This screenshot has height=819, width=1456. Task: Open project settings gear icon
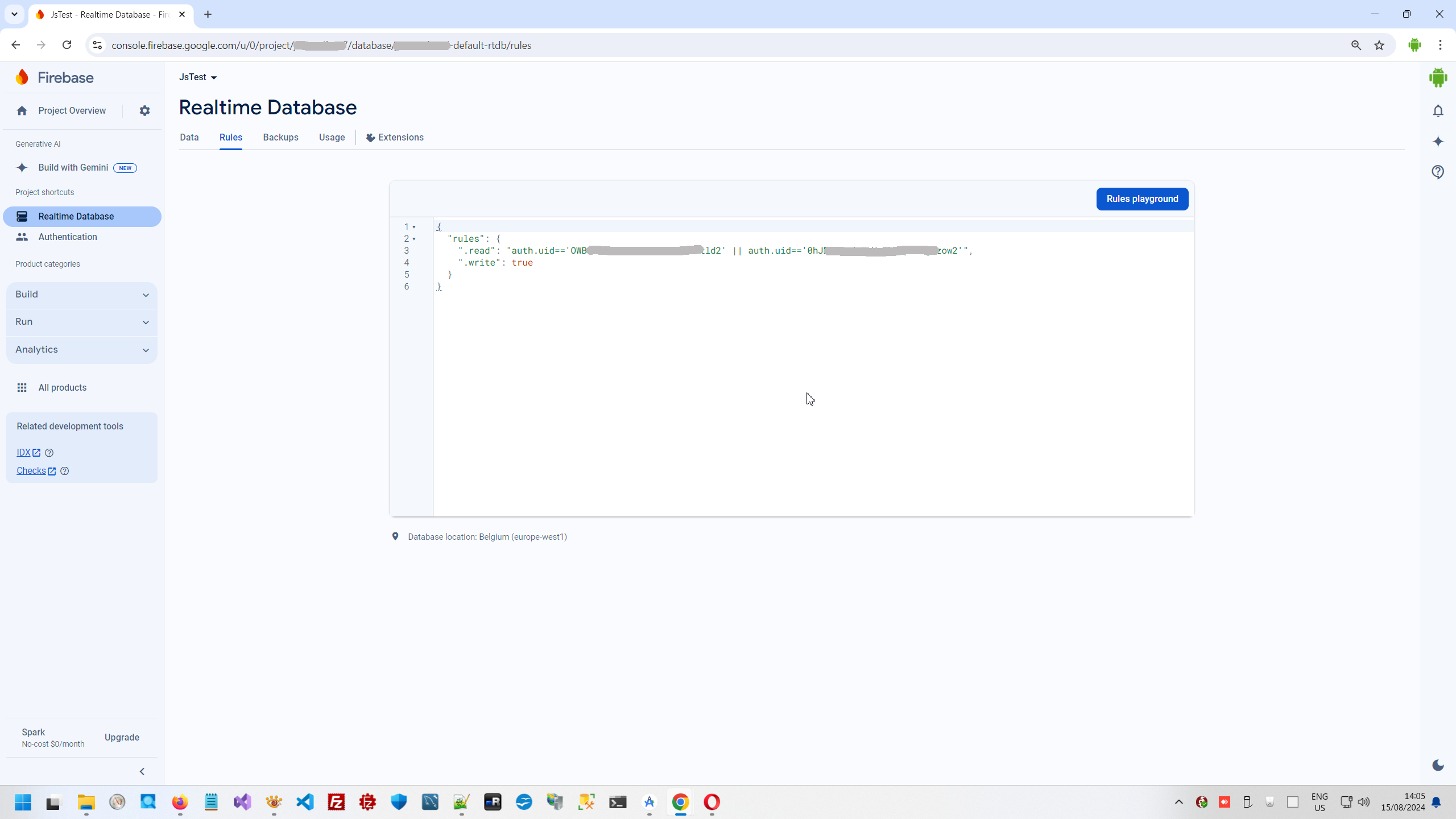144,111
